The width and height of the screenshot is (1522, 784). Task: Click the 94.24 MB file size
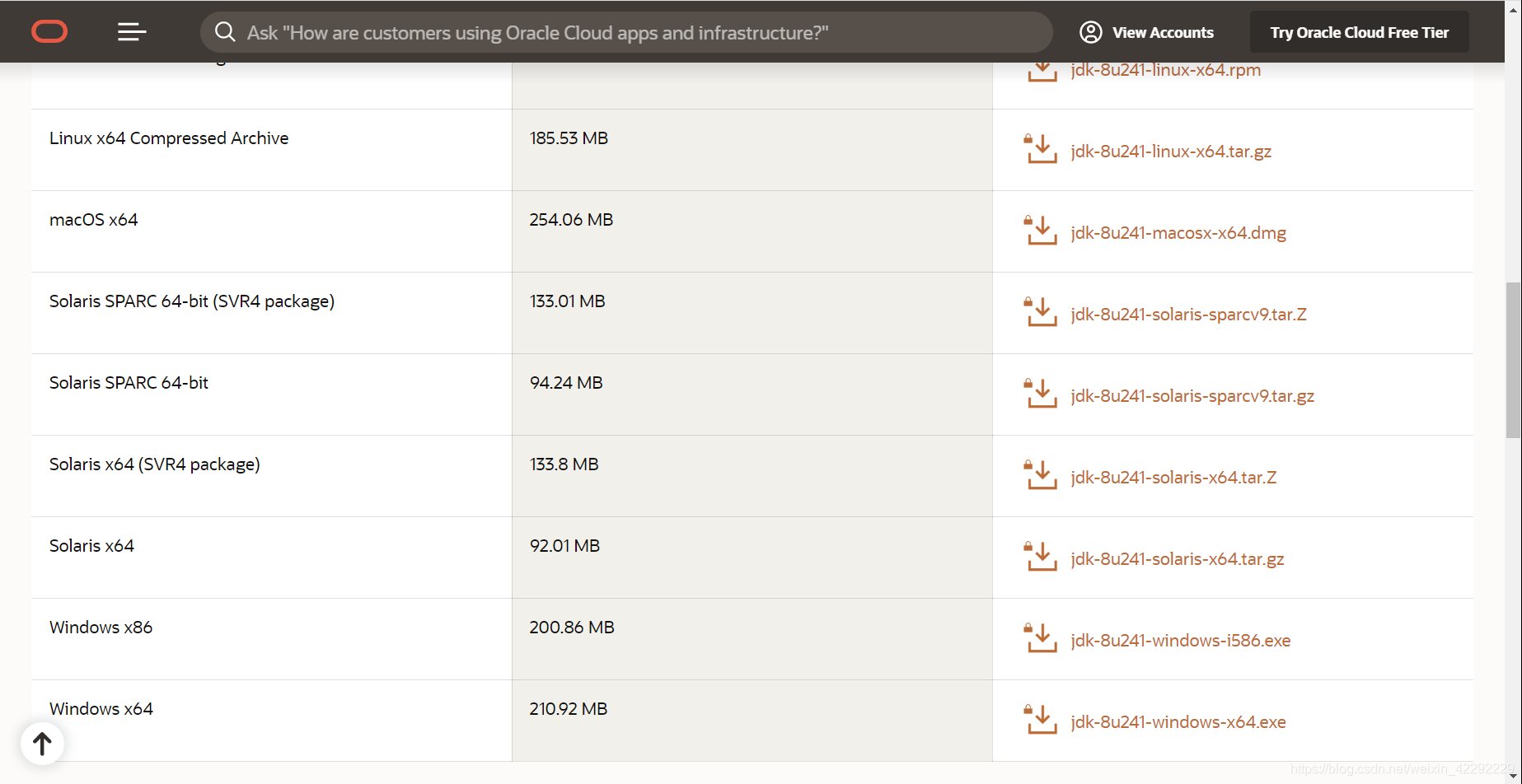click(566, 383)
